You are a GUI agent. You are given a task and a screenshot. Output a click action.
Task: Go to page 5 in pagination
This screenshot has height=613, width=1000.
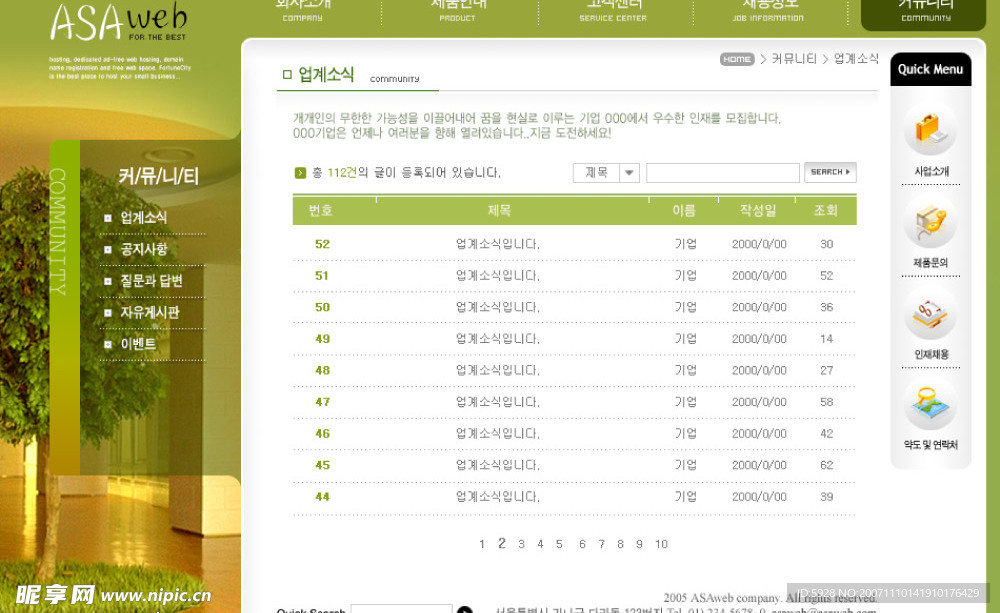click(557, 544)
